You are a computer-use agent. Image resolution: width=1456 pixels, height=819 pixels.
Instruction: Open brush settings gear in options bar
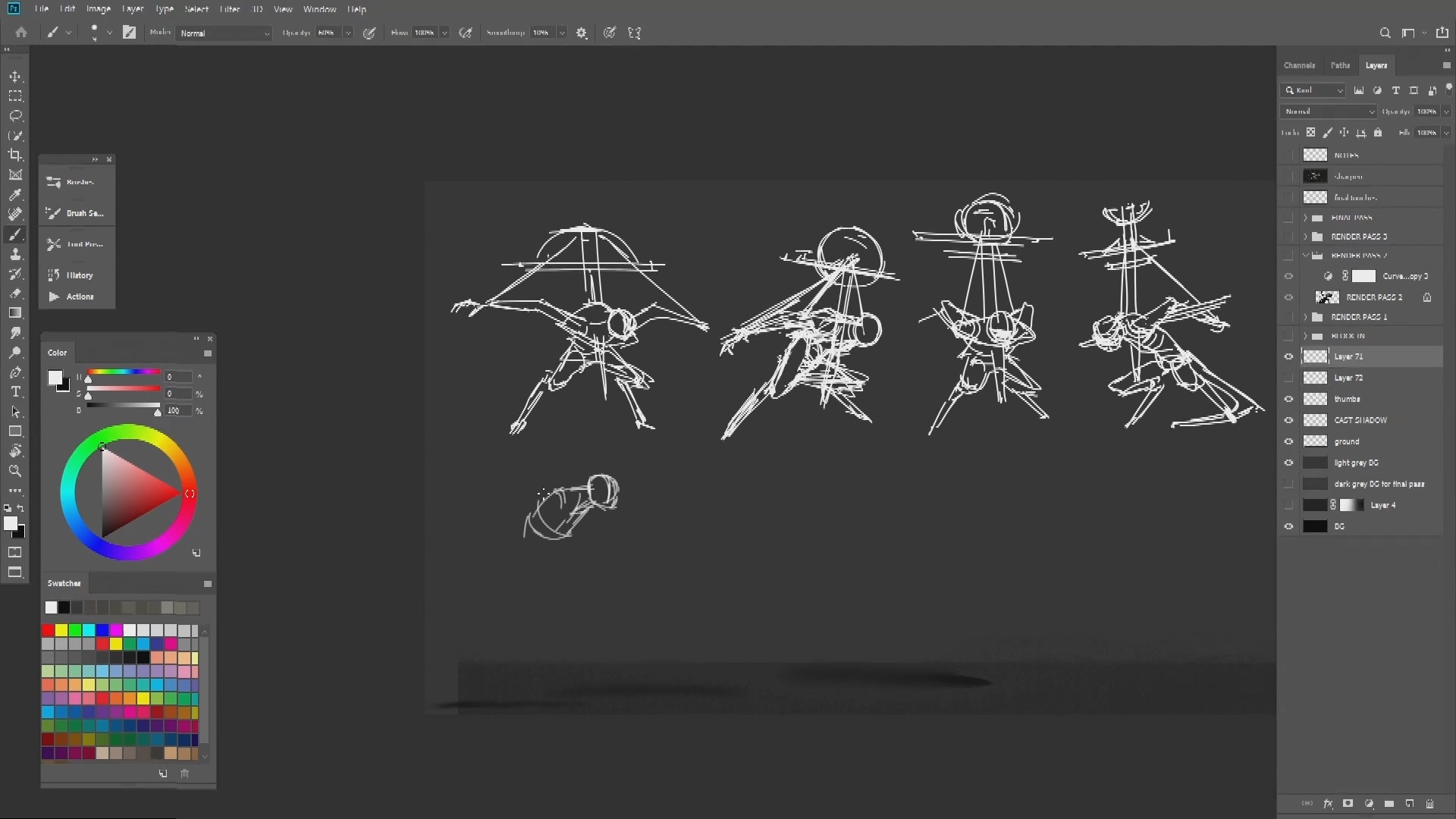pos(582,33)
